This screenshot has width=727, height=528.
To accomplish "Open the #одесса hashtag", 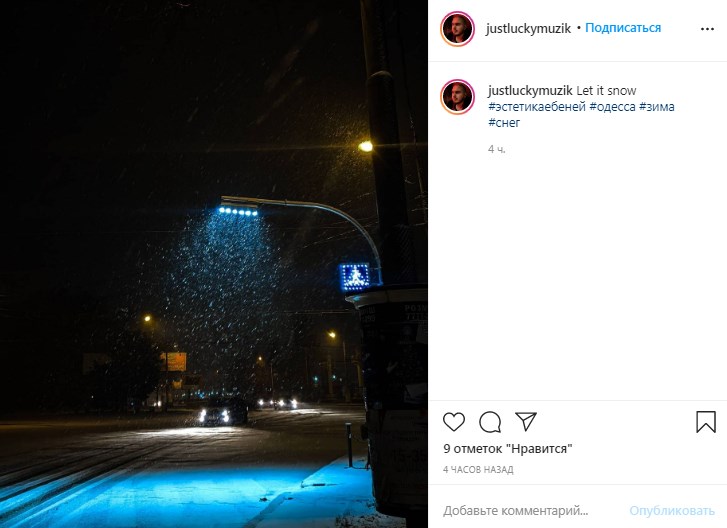I will [612, 107].
